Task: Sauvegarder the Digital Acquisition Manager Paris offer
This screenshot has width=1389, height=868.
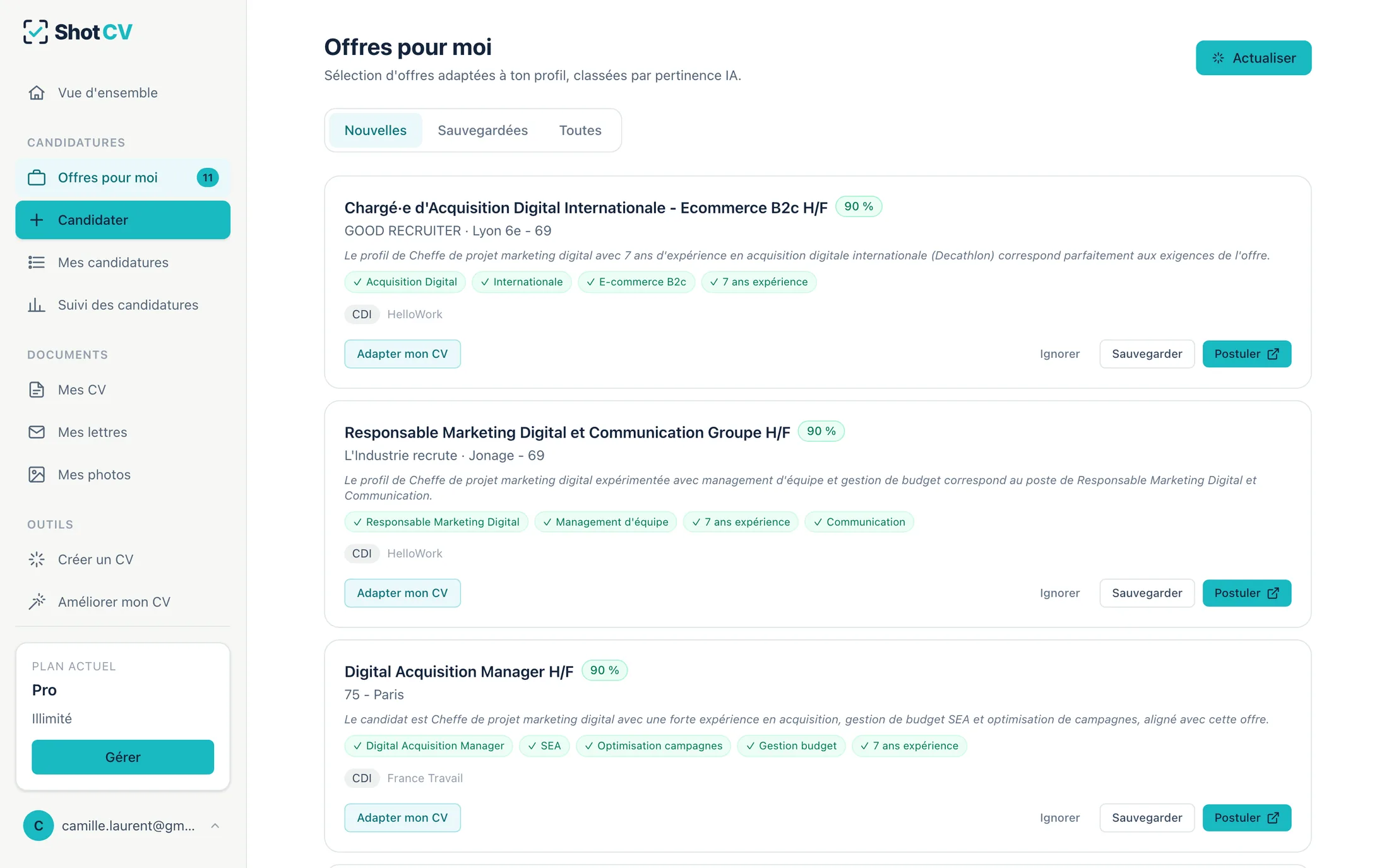Action: (1147, 817)
